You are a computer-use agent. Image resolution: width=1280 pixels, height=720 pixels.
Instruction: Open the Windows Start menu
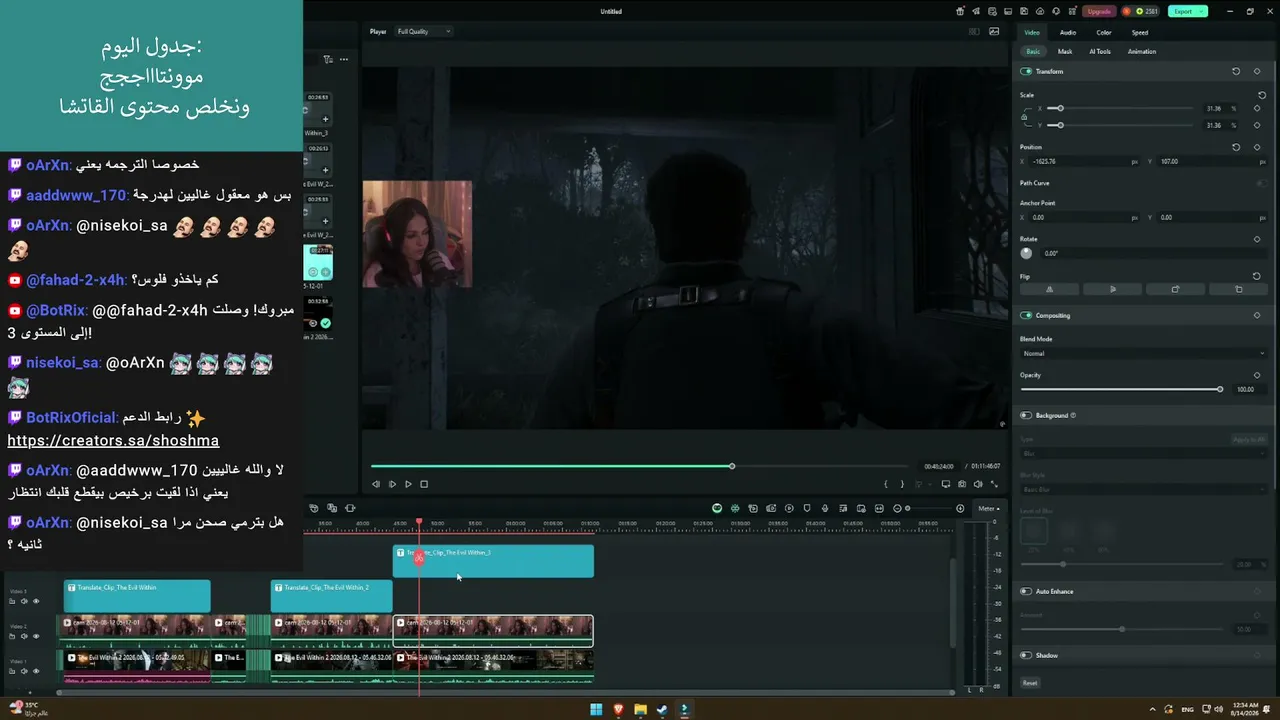tap(596, 710)
